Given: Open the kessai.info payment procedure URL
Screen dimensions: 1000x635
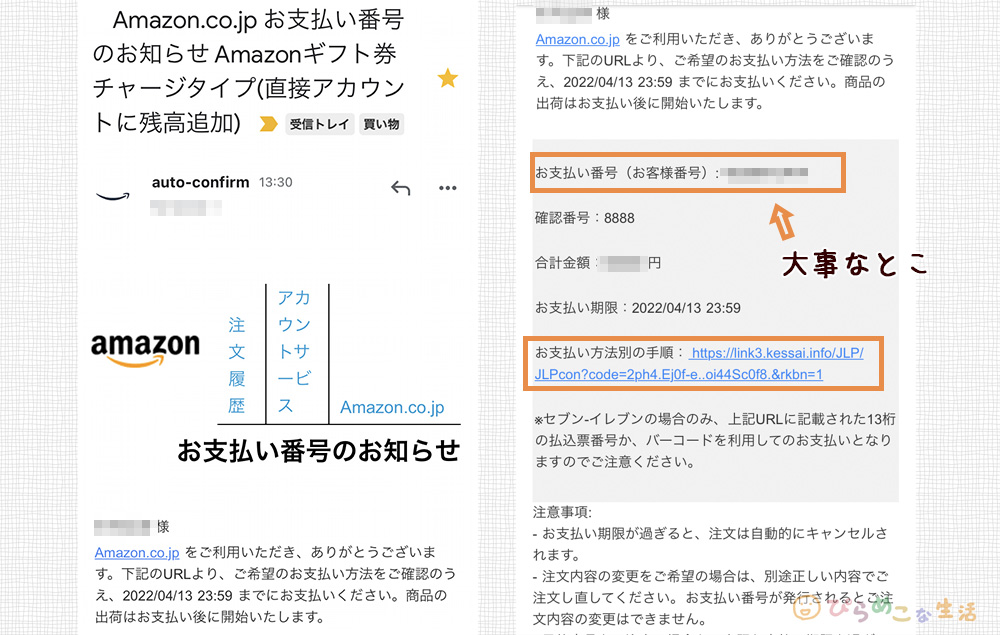Looking at the screenshot, I should pyautogui.click(x=699, y=363).
